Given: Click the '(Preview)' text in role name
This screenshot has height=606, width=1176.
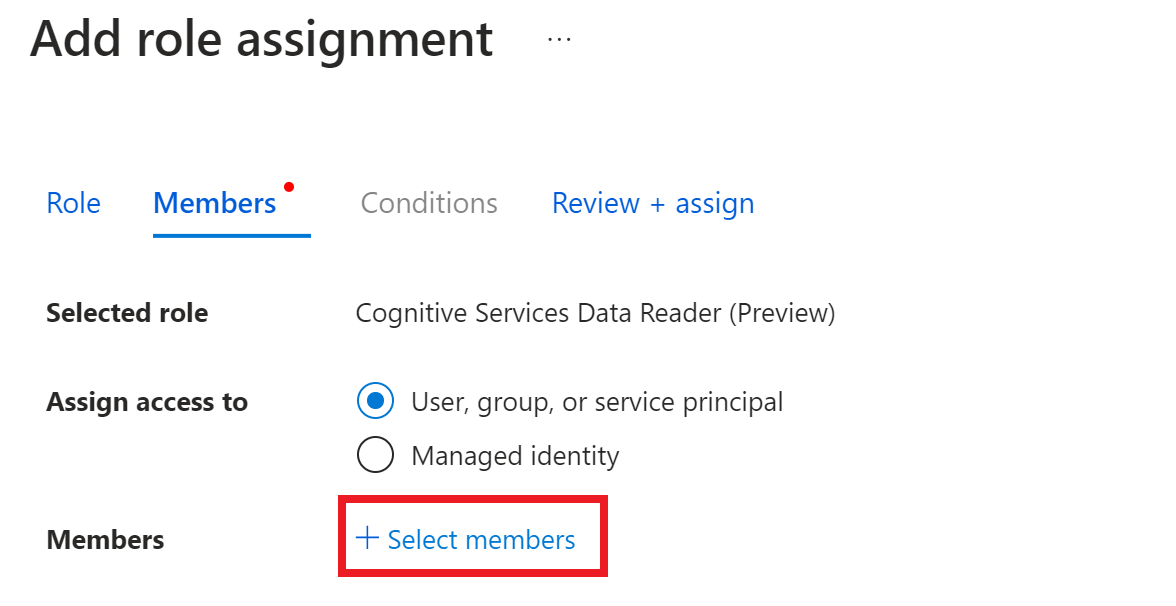Looking at the screenshot, I should [x=781, y=313].
